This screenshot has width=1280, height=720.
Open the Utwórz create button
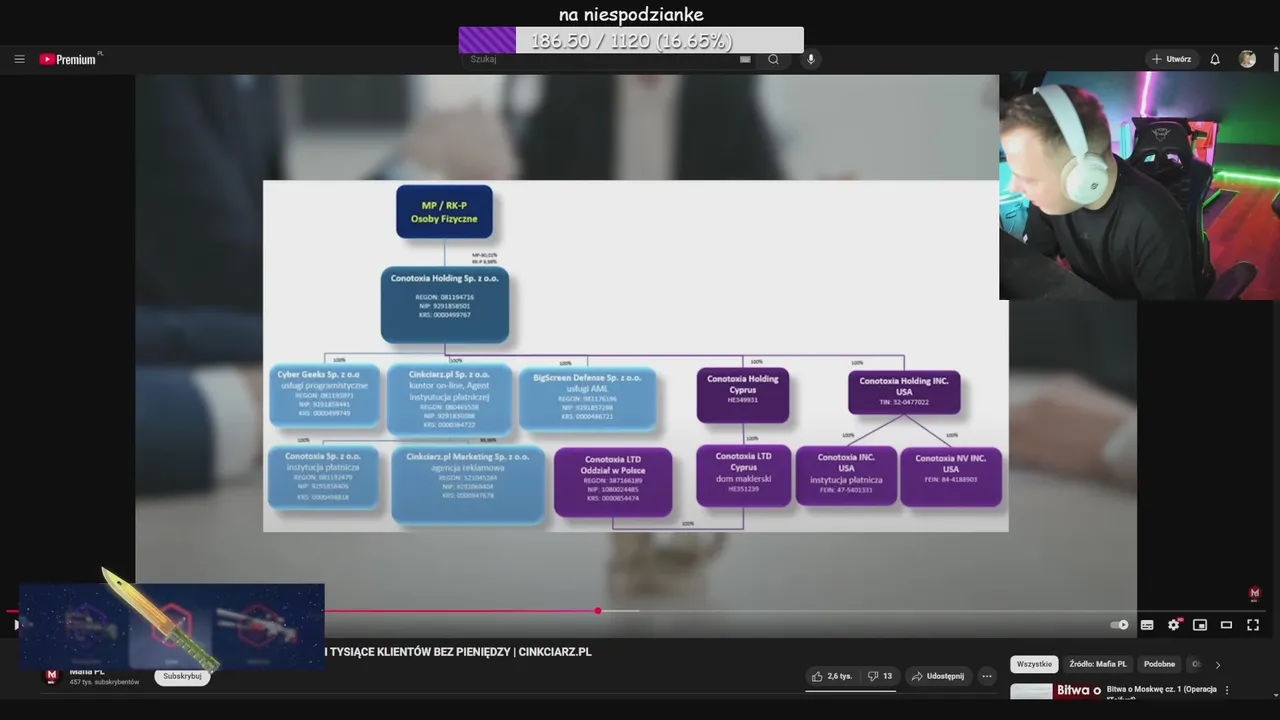point(1172,59)
